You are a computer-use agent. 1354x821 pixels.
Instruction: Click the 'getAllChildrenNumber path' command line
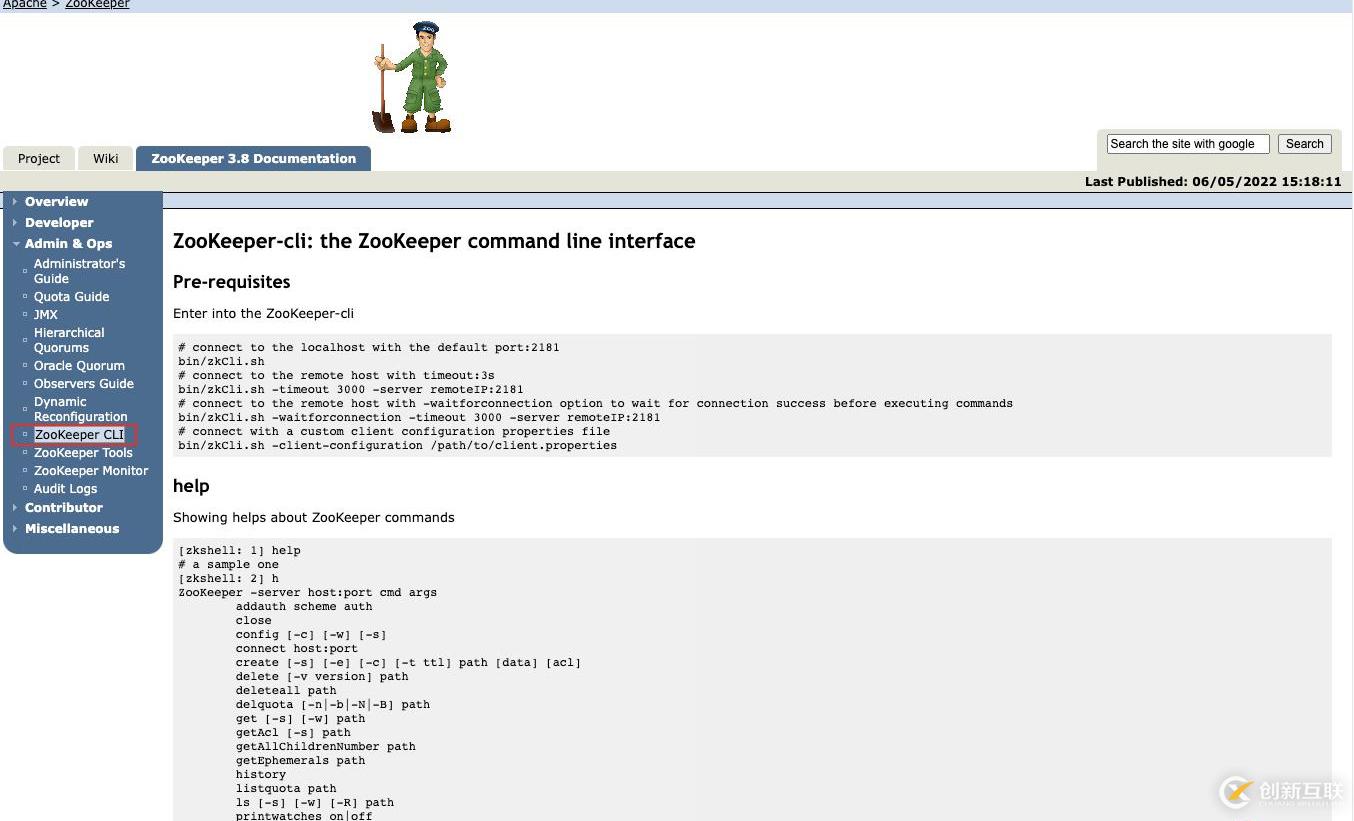click(326, 747)
